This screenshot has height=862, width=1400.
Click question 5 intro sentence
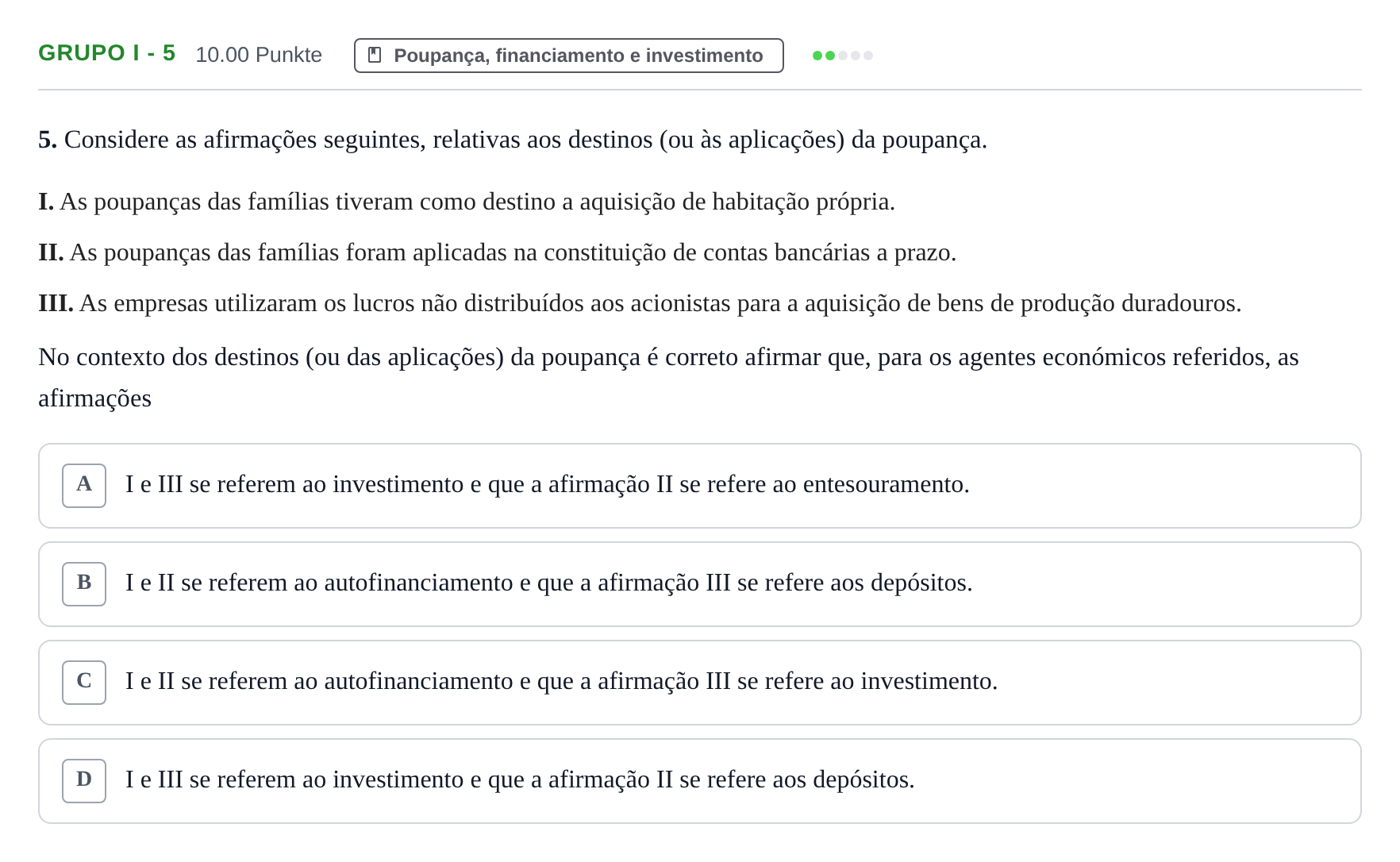click(x=513, y=140)
